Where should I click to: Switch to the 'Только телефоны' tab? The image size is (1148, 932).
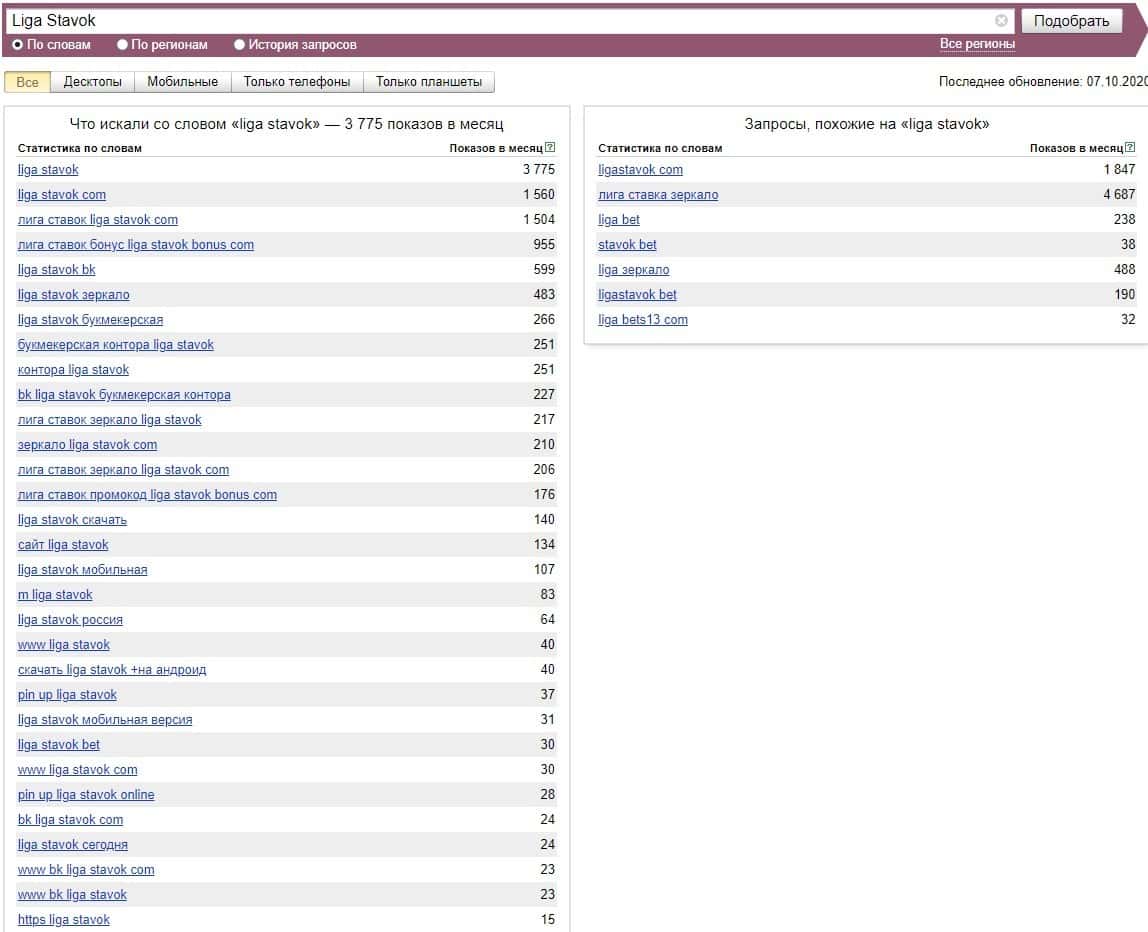297,82
